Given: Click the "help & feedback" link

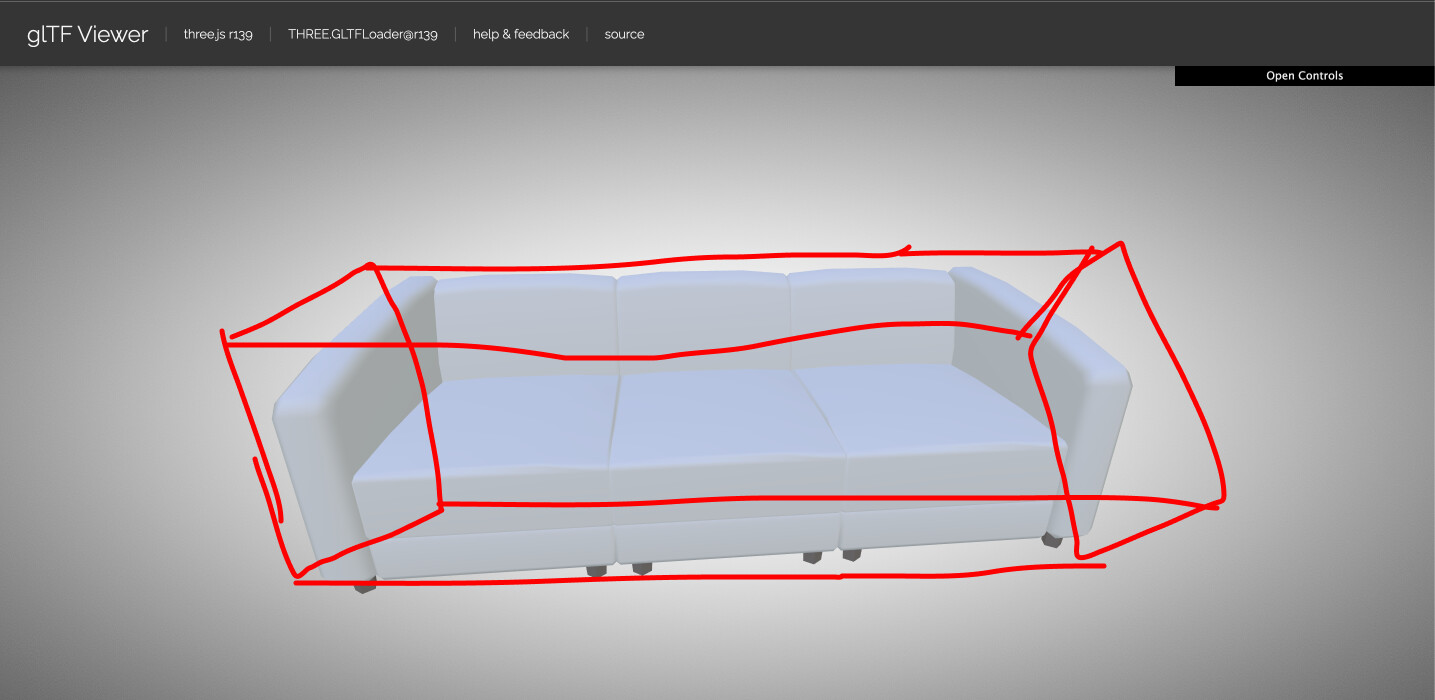Looking at the screenshot, I should pyautogui.click(x=520, y=34).
